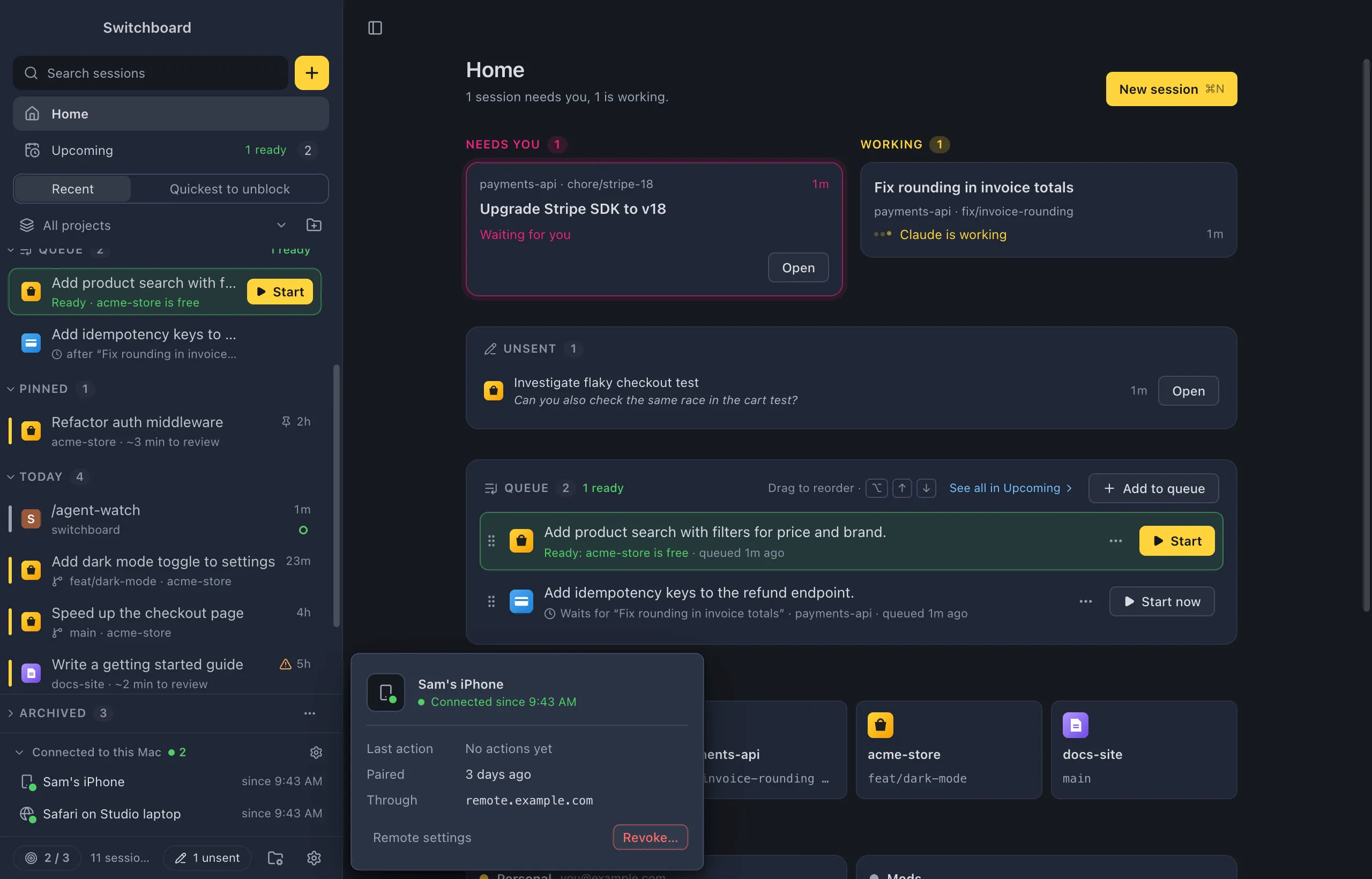Viewport: 1372px width, 879px height.
Task: Open Upcoming in the sidebar
Action: [x=170, y=150]
